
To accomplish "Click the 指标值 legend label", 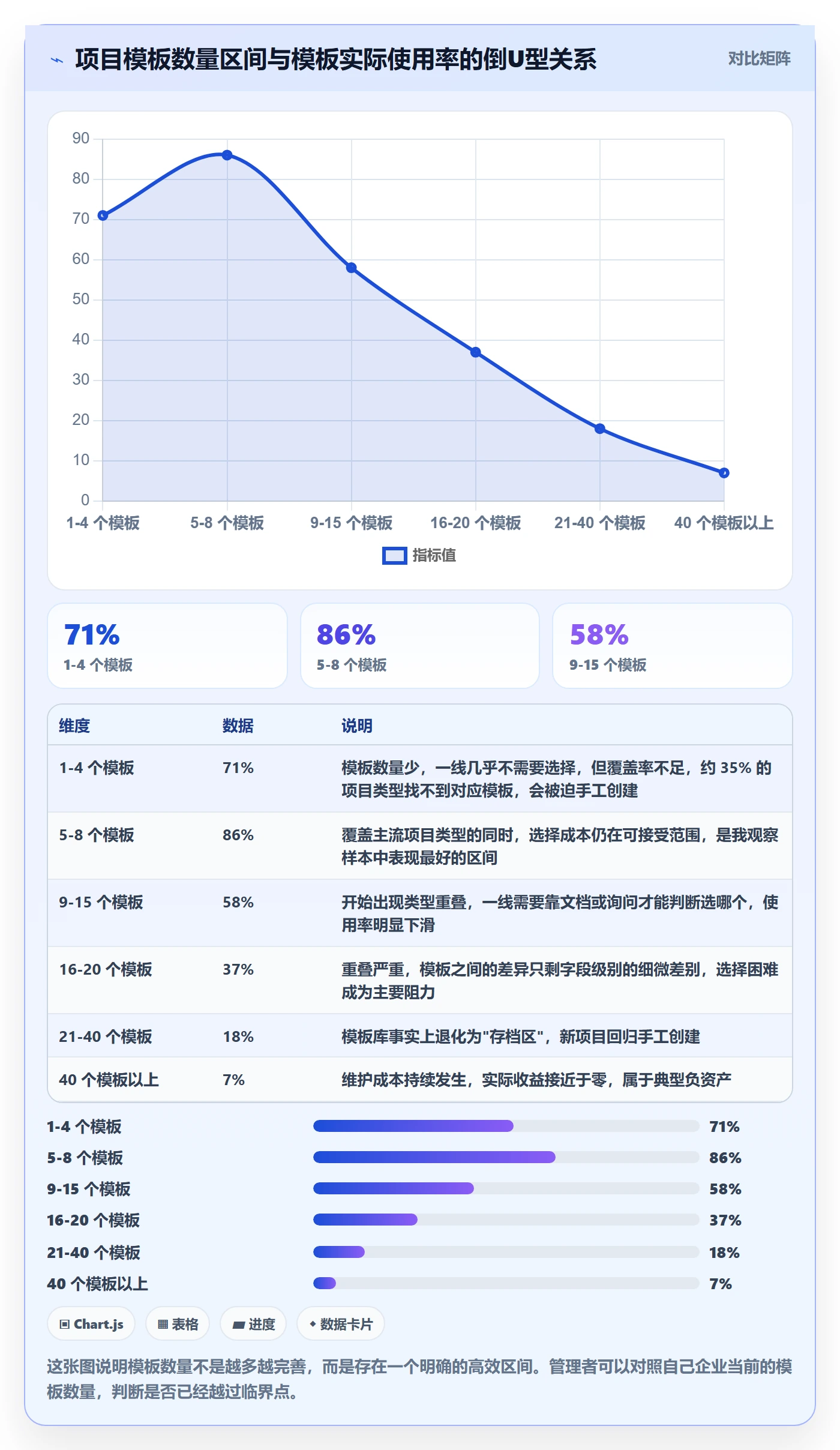I will (x=434, y=555).
